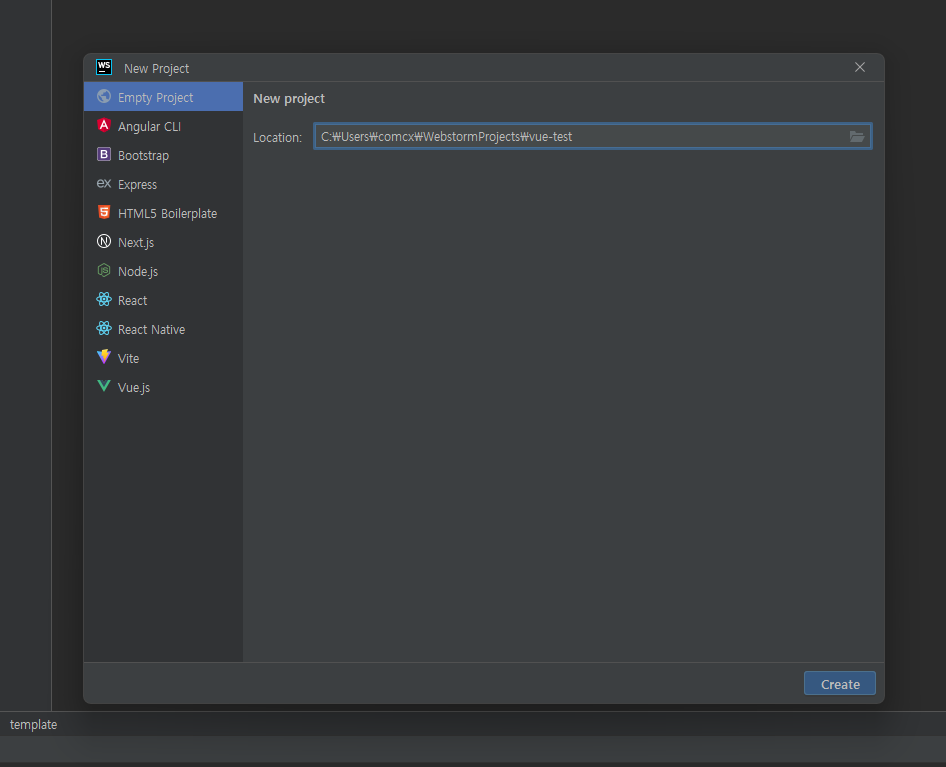Click the Node.js hexagon icon

click(x=104, y=270)
